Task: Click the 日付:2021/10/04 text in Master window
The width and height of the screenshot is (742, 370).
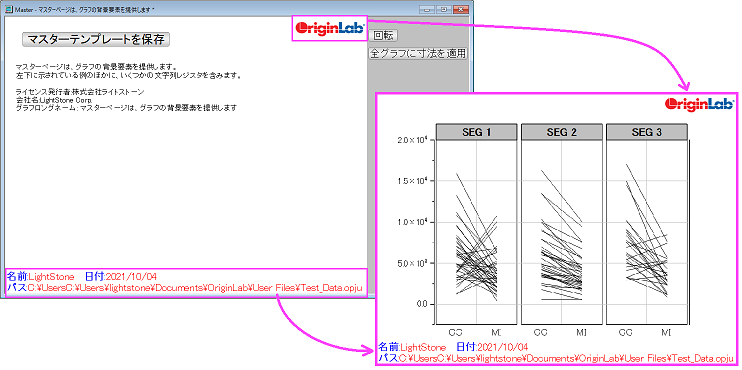Action: click(x=120, y=276)
